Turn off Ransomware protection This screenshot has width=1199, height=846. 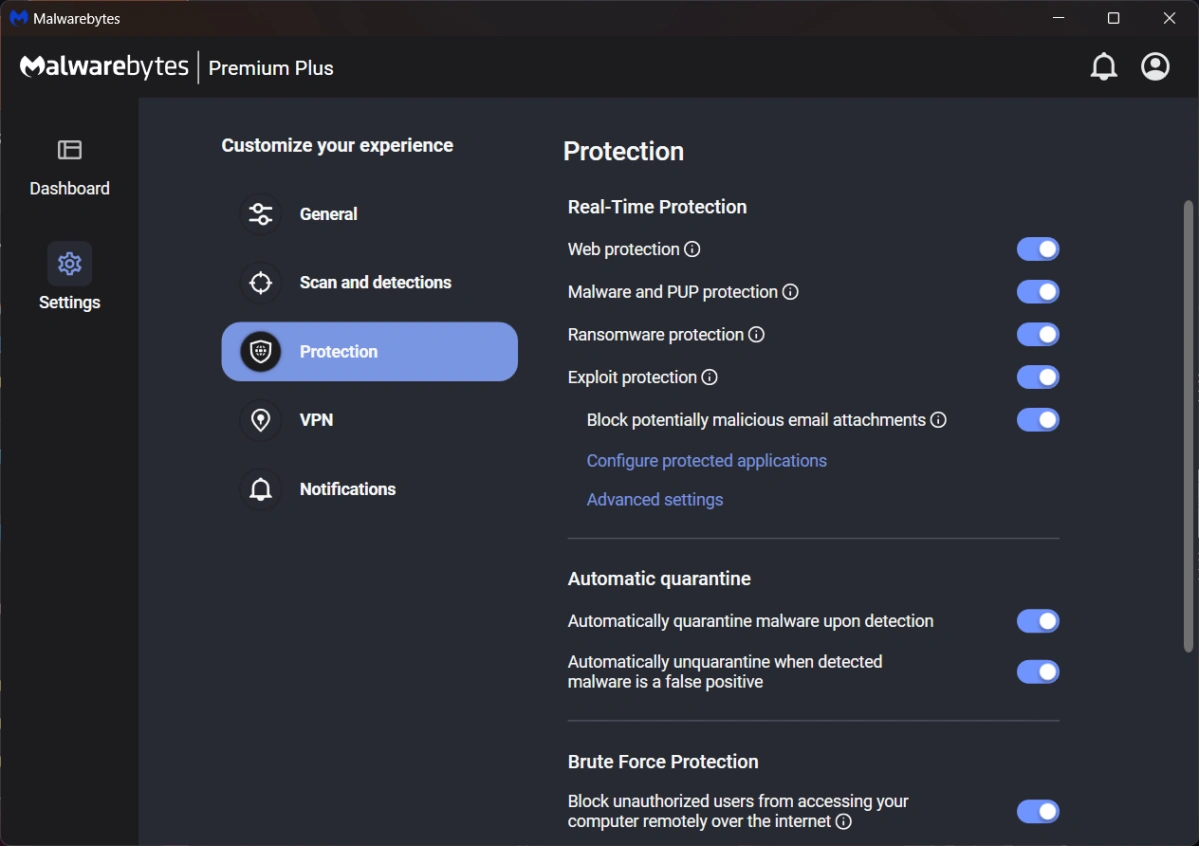1037,335
